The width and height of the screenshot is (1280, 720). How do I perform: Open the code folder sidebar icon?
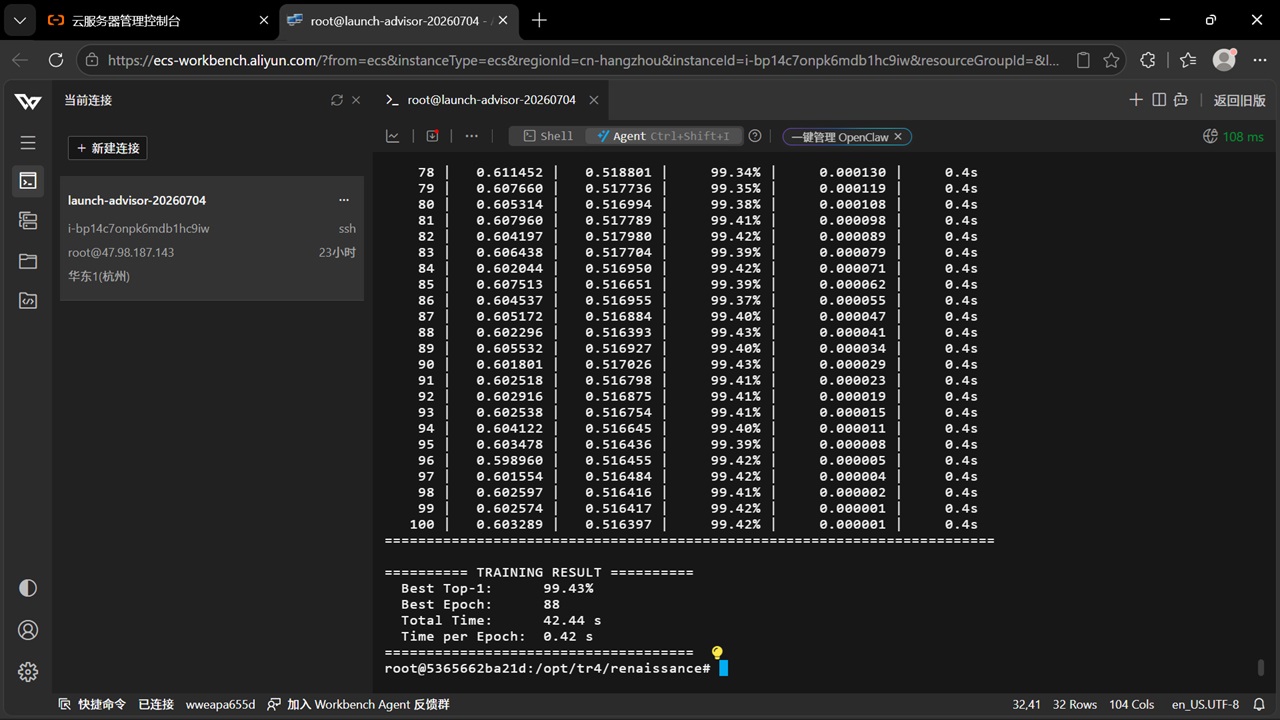tap(28, 300)
